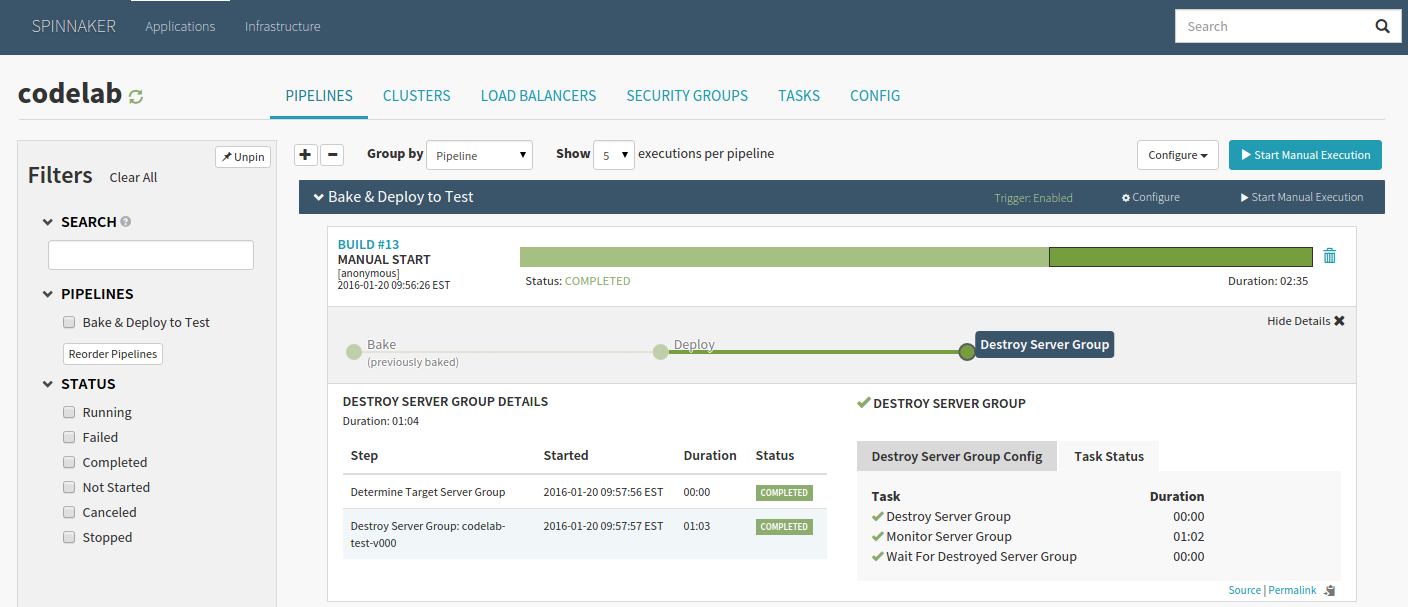Click the Status: COMPLETED text
This screenshot has height=607, width=1408.
coord(578,281)
